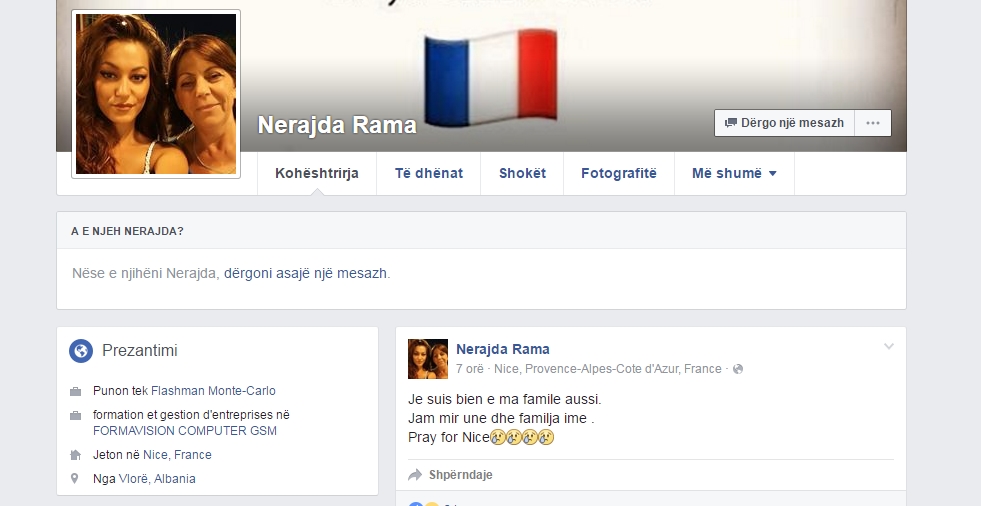
Task: Click the Je suis bien post line
Action: (x=504, y=399)
